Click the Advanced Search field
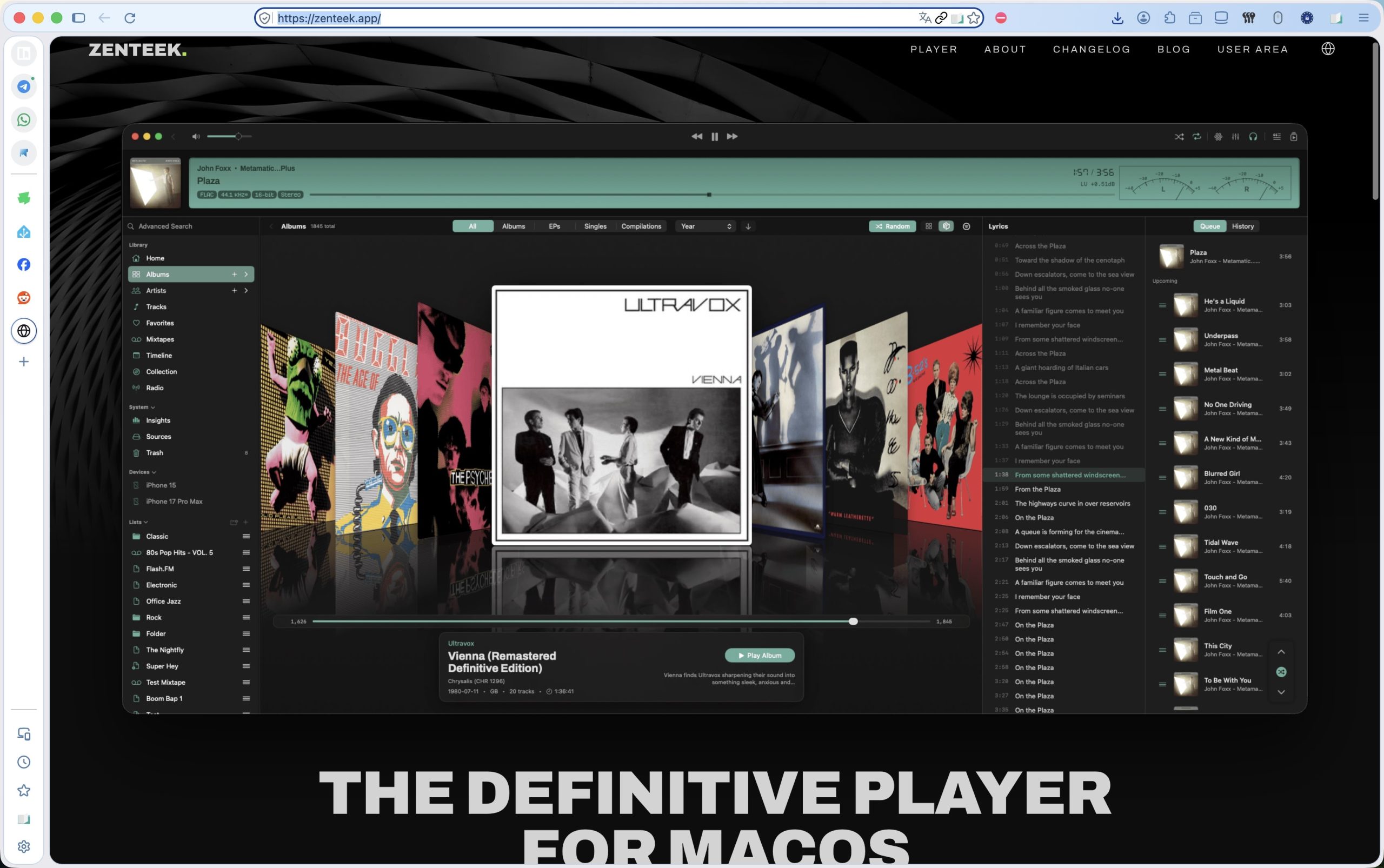 click(x=191, y=226)
